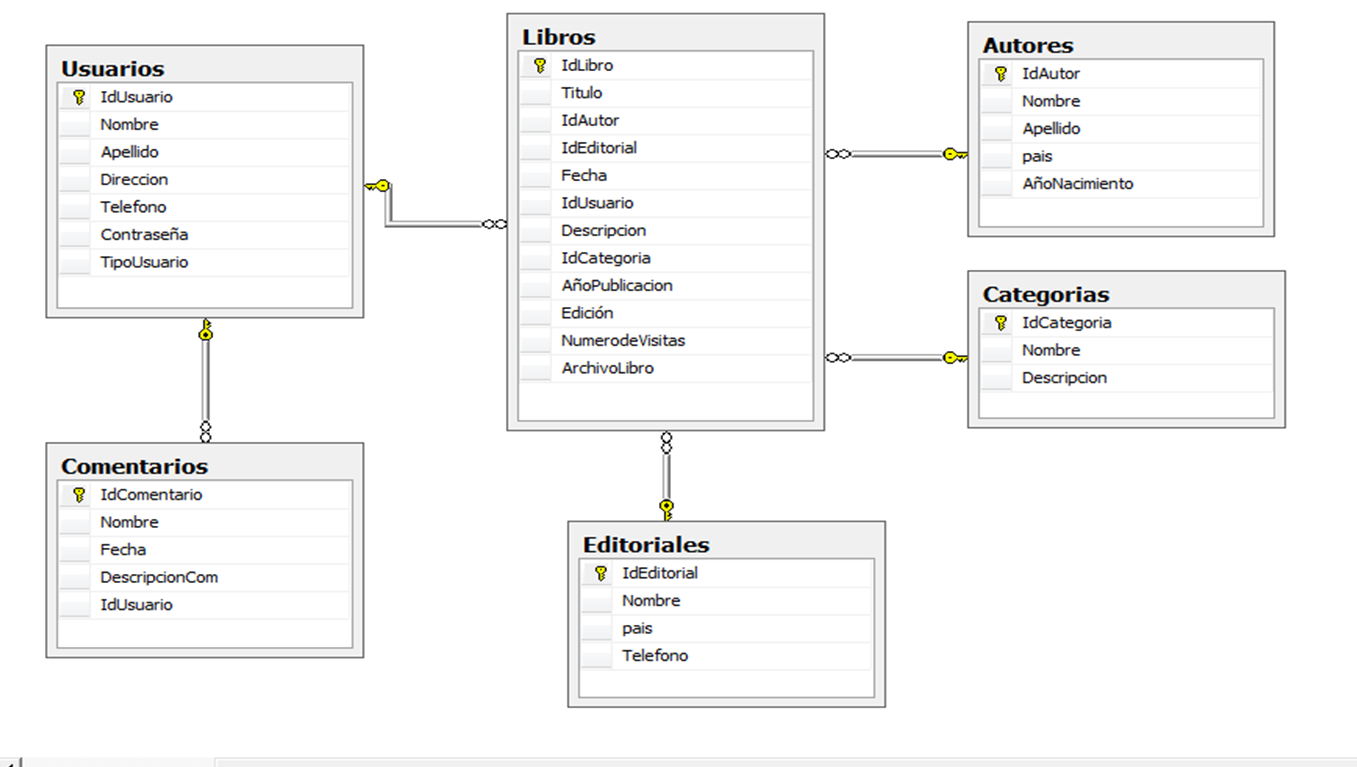
Task: Click the Categorias table header
Action: (1045, 294)
